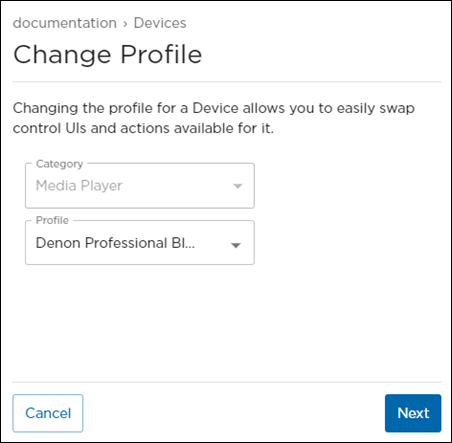This screenshot has width=452, height=443.
Task: Click the Profile dropdown arrow icon
Action: (236, 245)
